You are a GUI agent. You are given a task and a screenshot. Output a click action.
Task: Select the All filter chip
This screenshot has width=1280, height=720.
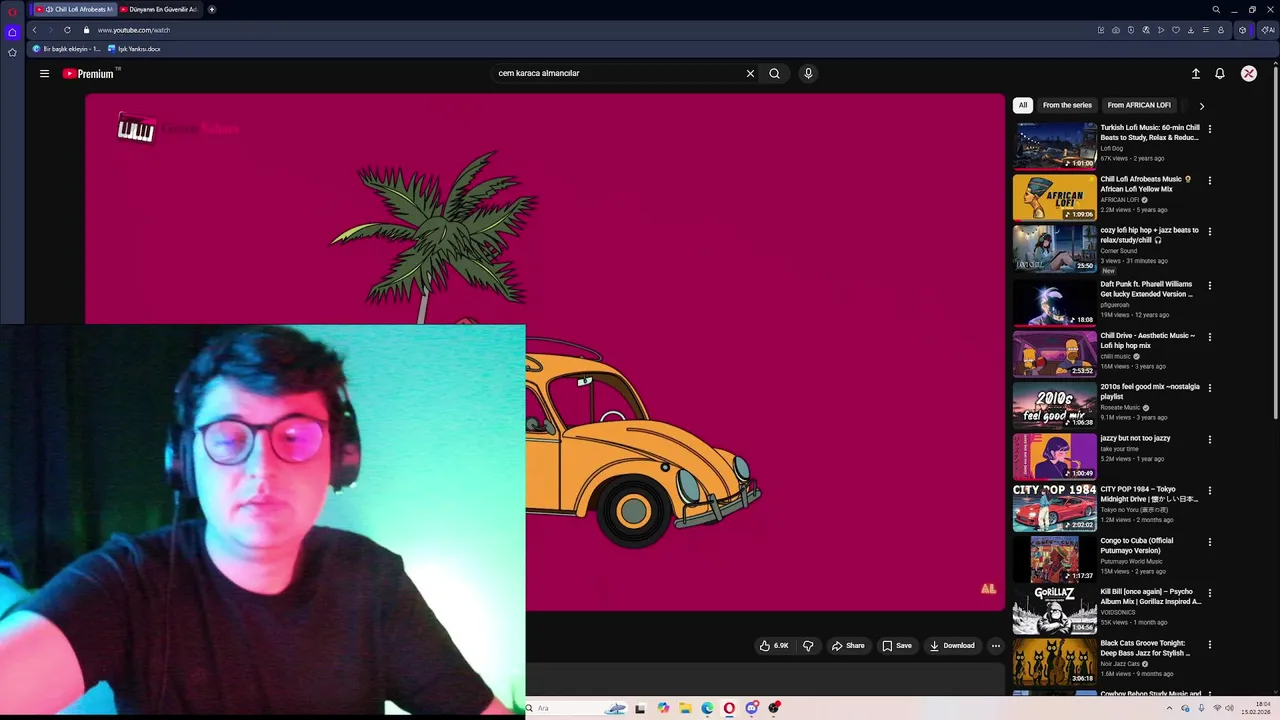pyautogui.click(x=1022, y=105)
